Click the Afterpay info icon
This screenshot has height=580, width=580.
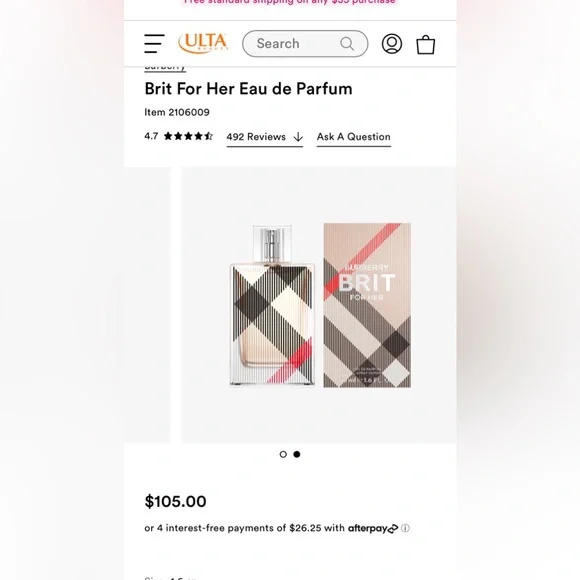pyautogui.click(x=405, y=528)
